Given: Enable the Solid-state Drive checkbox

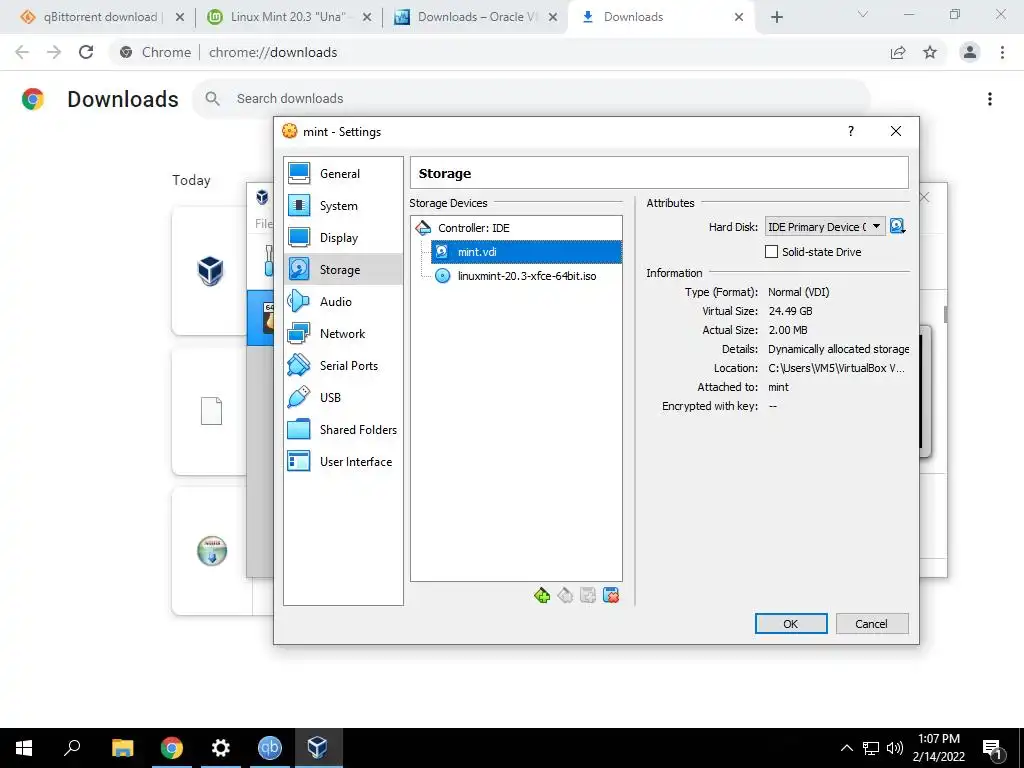Looking at the screenshot, I should click(x=771, y=252).
